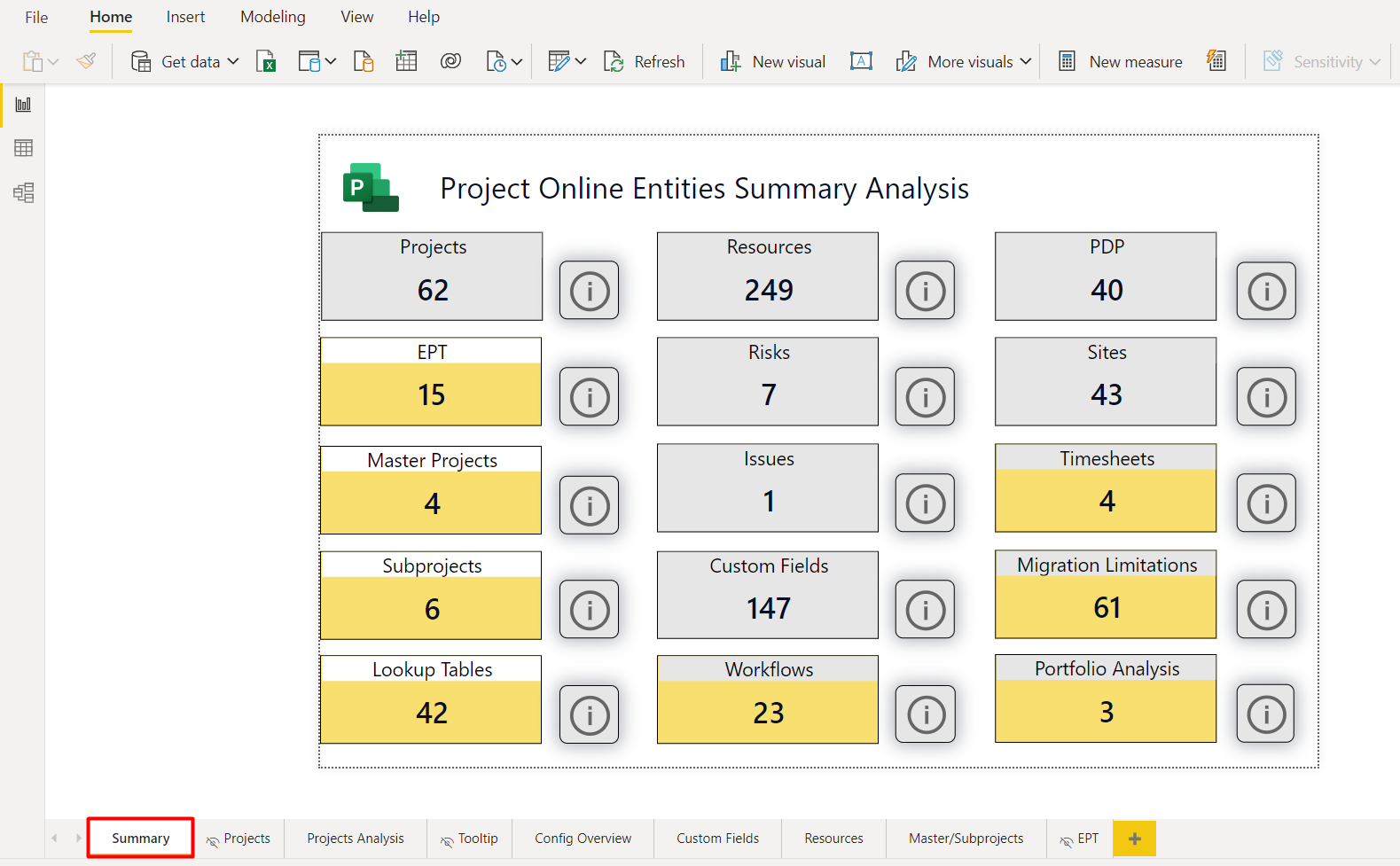Open the hidden EPT page tab

click(1079, 839)
